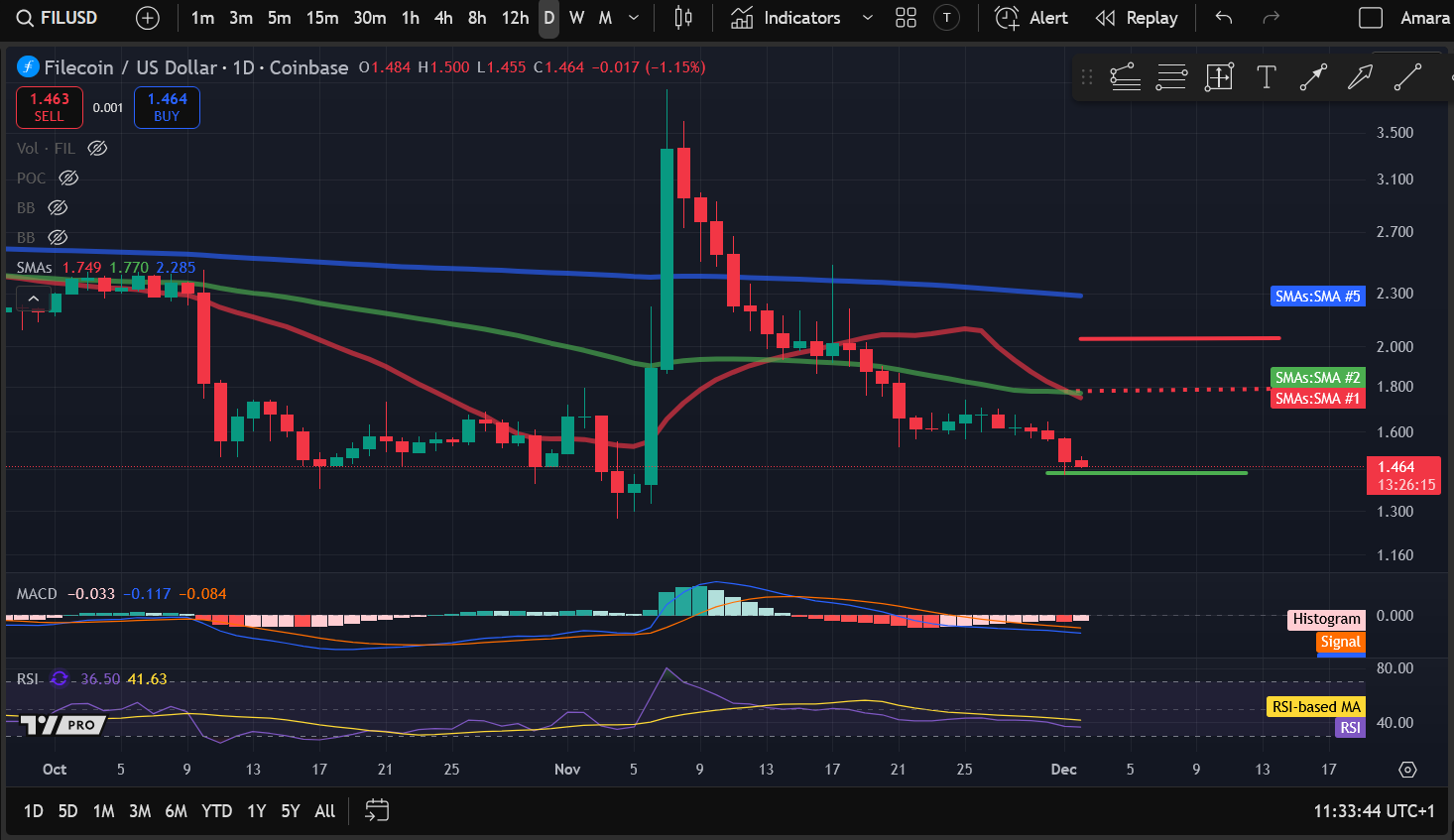Create a new Alert

pyautogui.click(x=1031, y=18)
